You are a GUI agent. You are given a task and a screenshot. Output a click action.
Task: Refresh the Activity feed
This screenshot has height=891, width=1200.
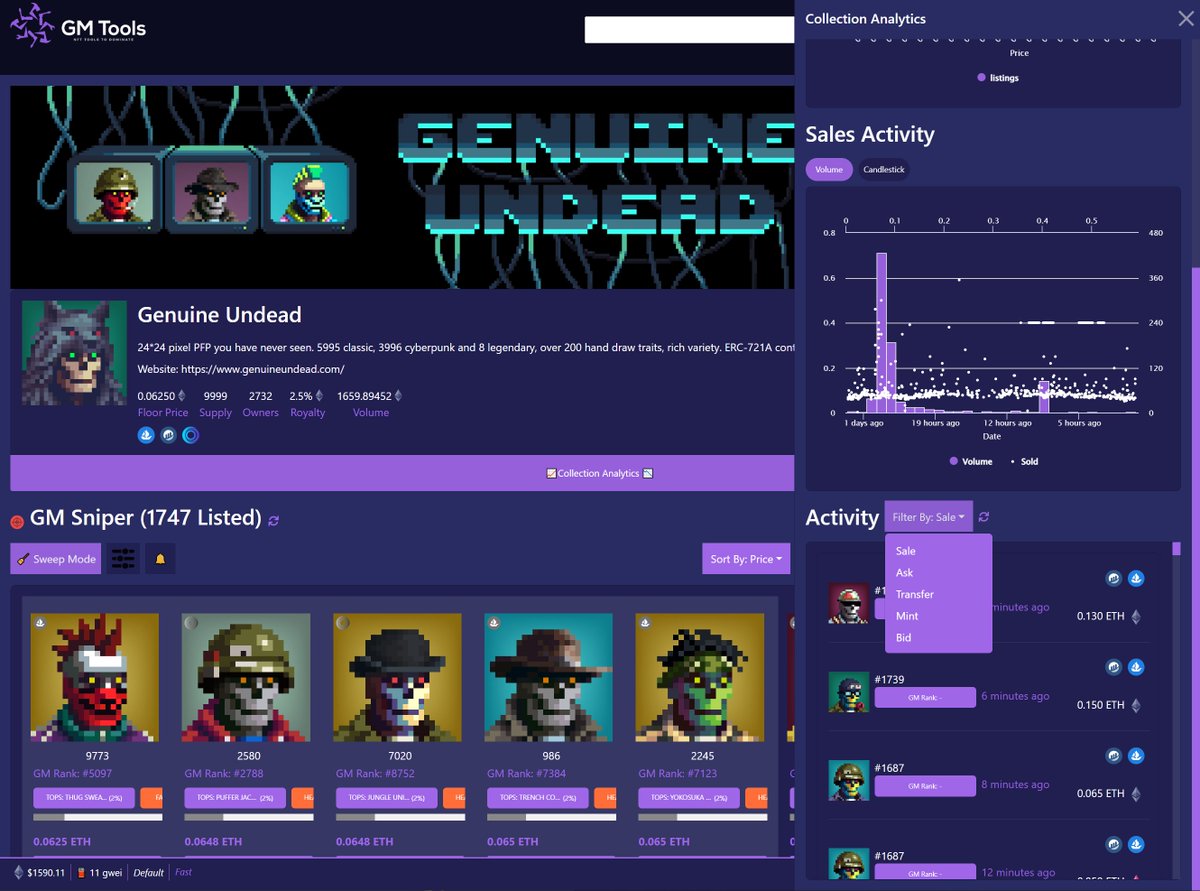984,517
